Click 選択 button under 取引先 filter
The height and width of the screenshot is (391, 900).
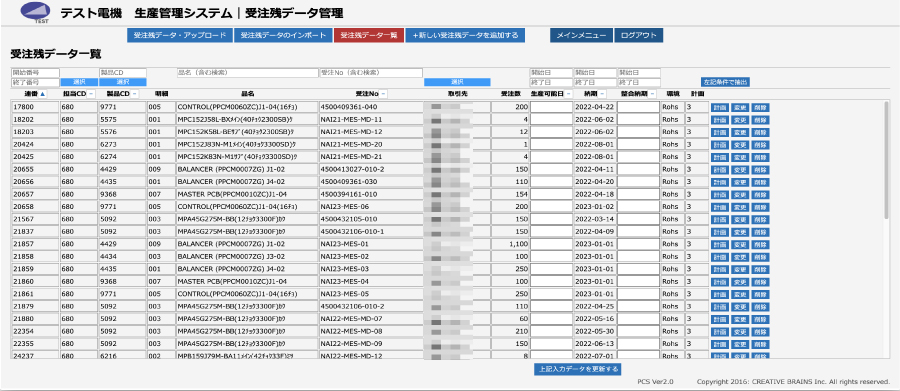(457, 82)
